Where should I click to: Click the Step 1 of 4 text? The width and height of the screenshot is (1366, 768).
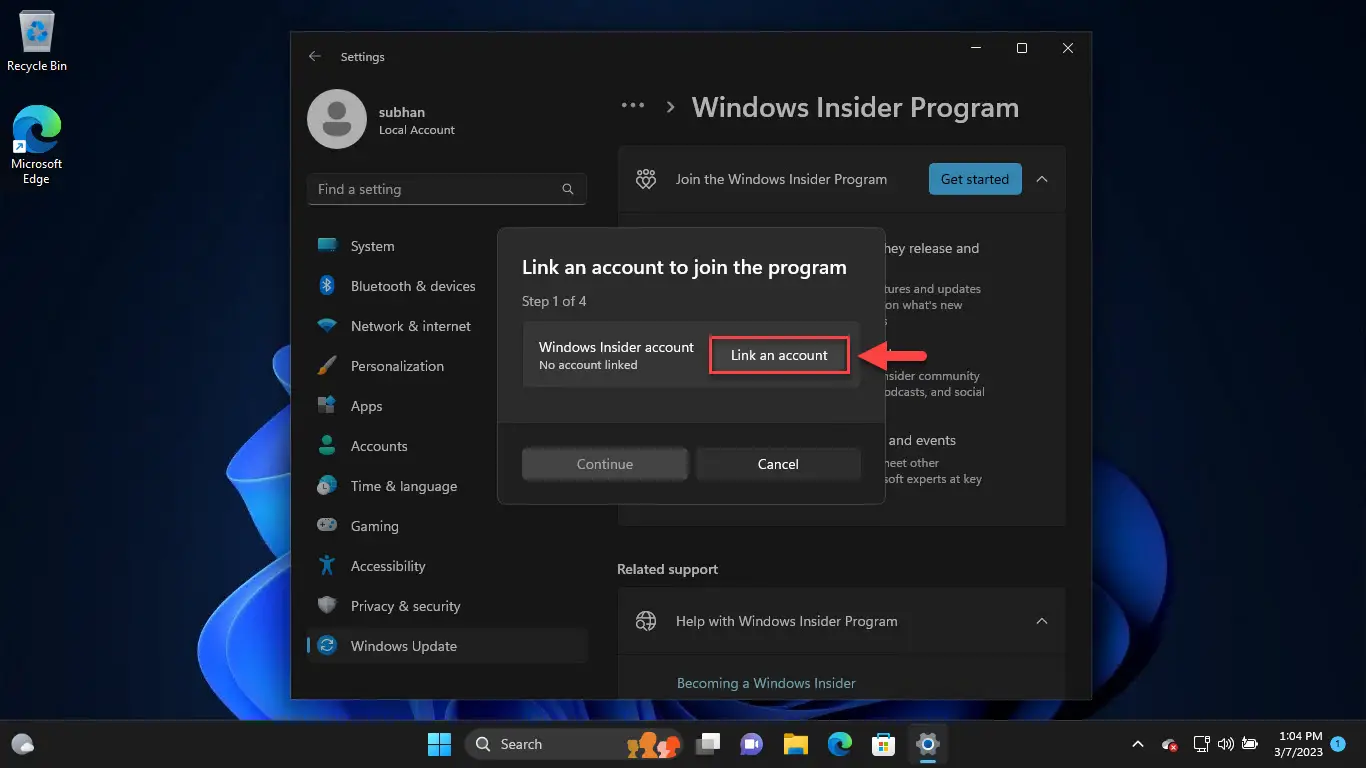(x=554, y=301)
